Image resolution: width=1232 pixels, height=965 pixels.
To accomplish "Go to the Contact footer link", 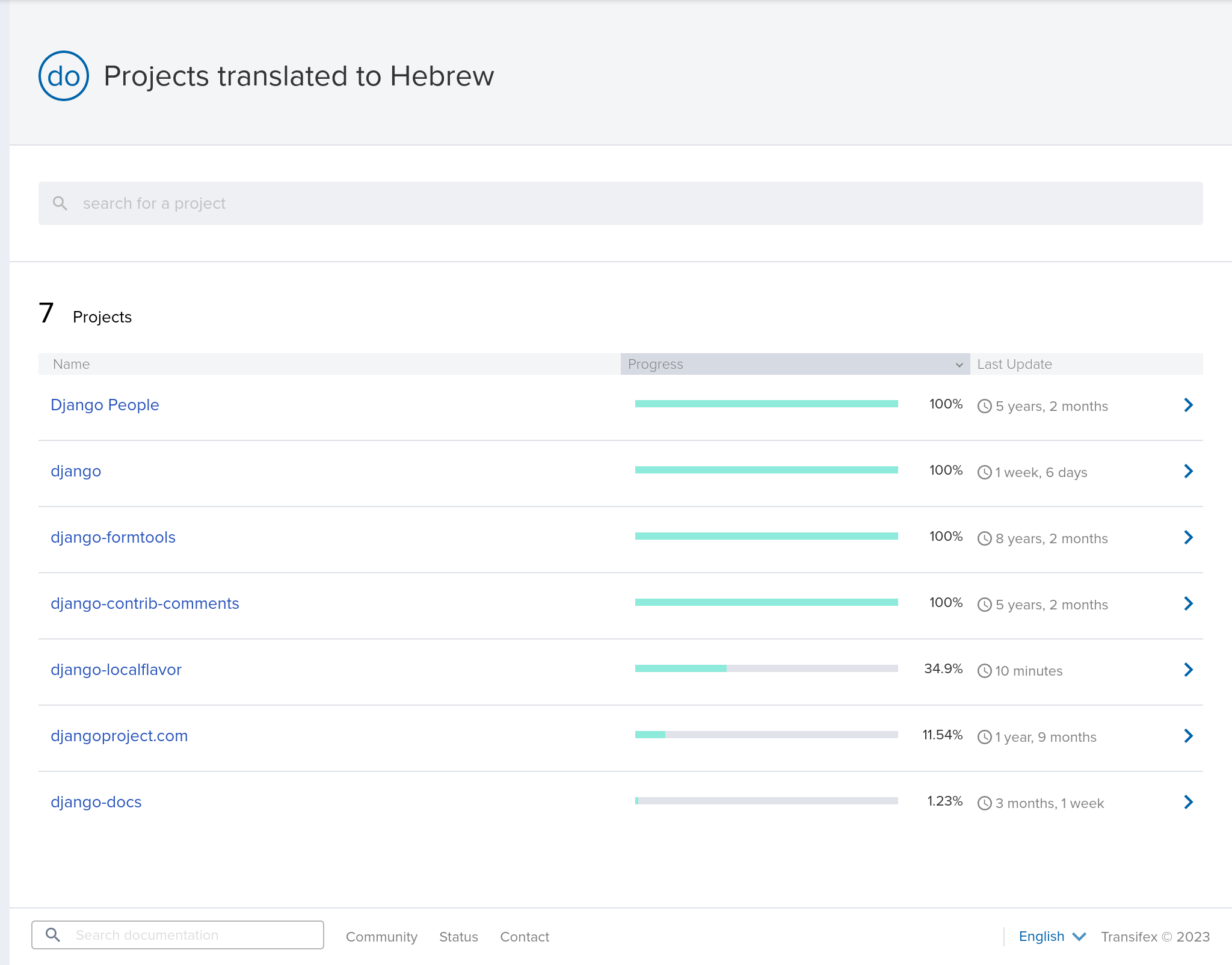I will tap(525, 937).
